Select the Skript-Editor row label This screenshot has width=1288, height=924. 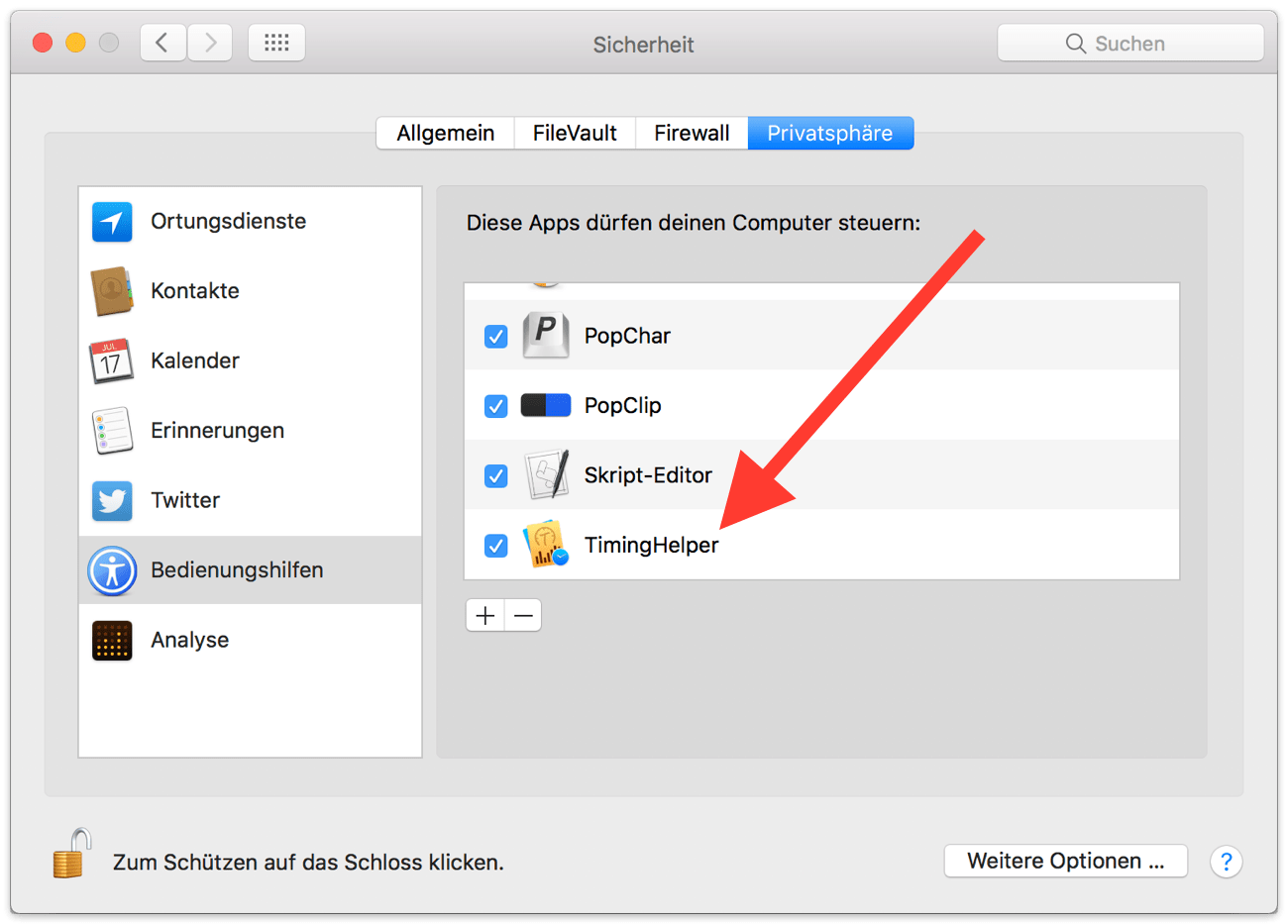pos(648,475)
